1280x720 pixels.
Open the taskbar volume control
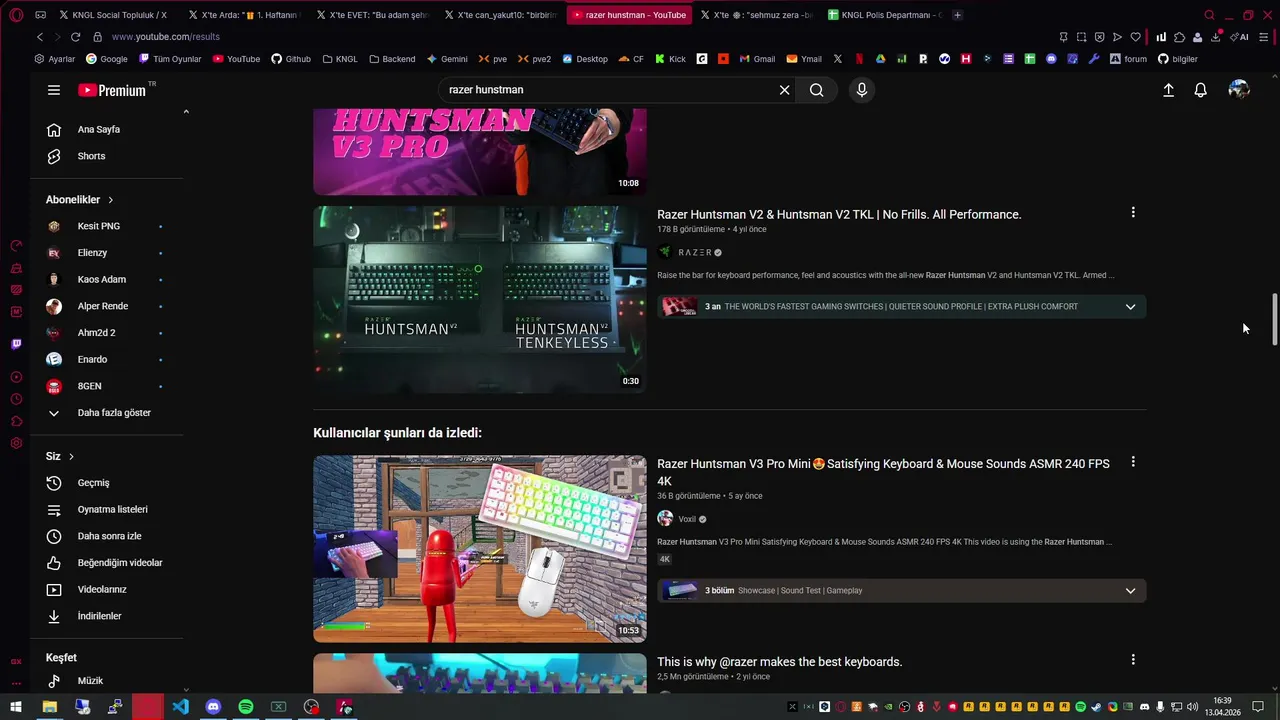pos(1192,707)
